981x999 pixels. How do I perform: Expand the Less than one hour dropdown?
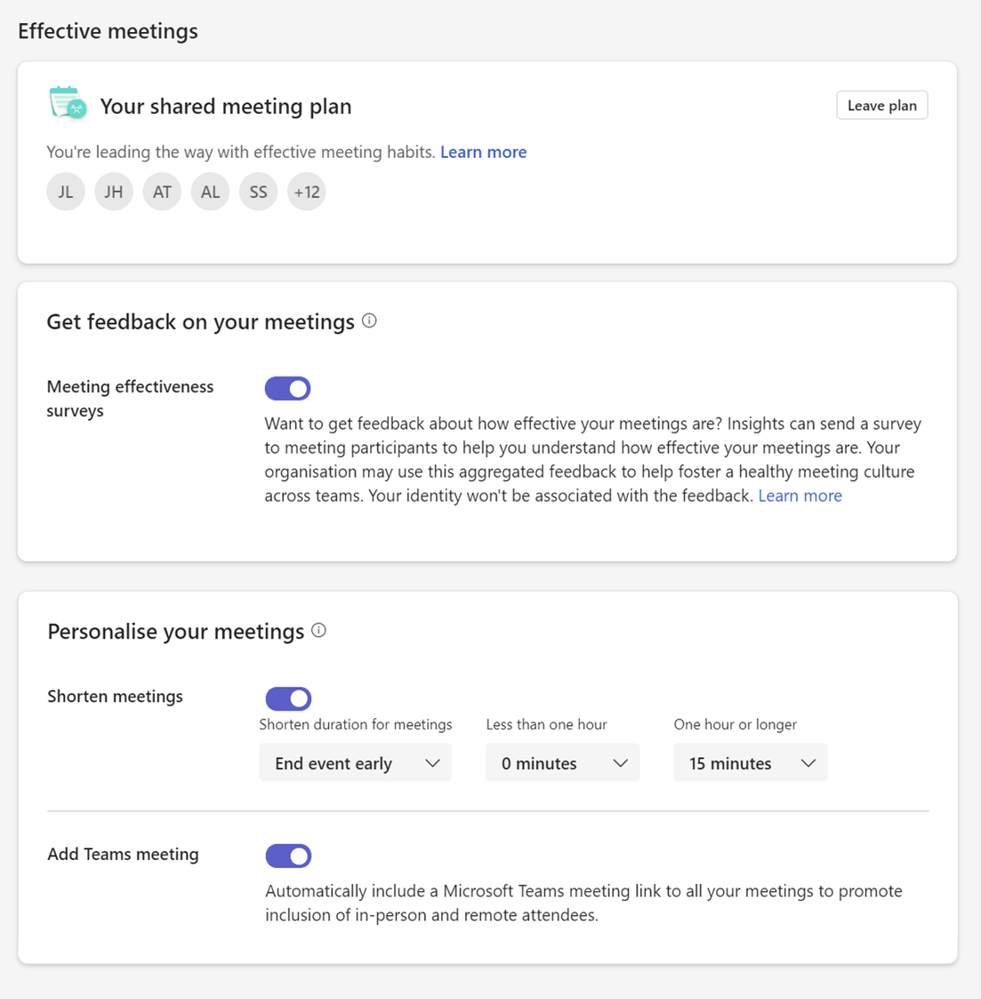point(563,763)
